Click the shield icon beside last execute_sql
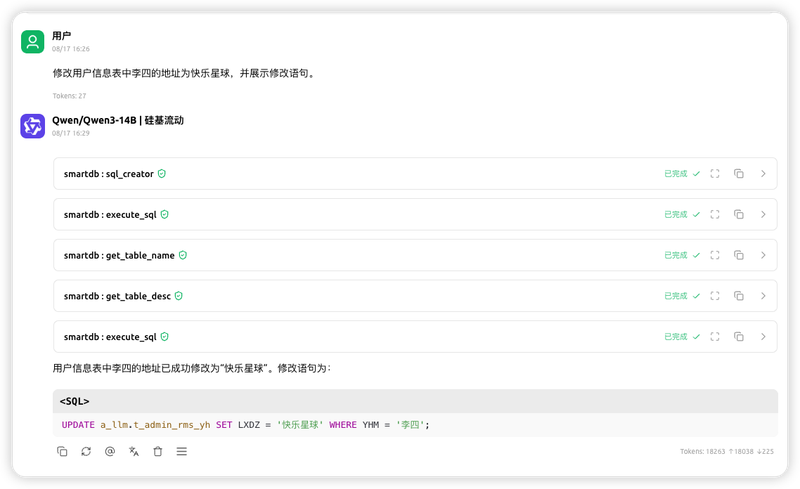 tap(164, 337)
